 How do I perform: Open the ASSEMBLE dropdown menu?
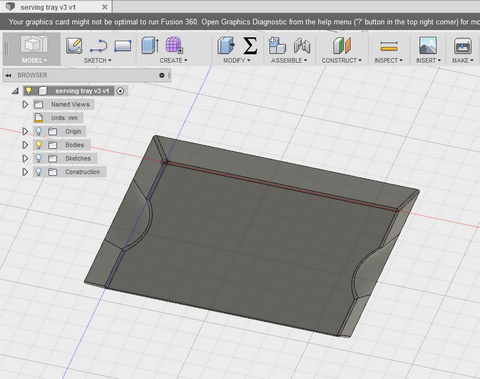[x=289, y=60]
